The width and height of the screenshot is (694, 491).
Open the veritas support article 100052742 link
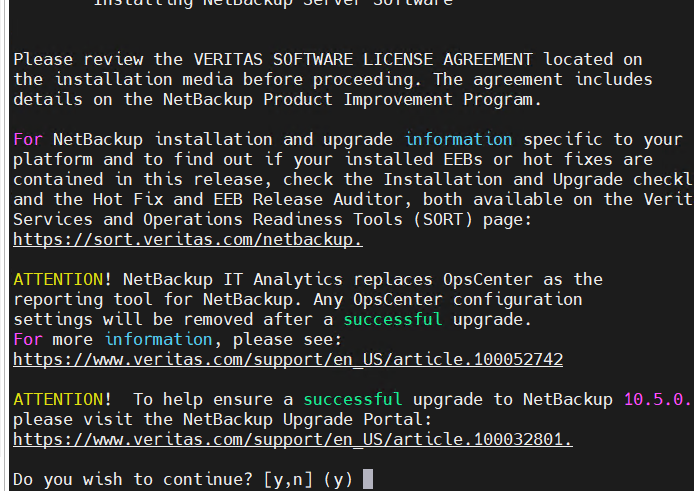(288, 359)
